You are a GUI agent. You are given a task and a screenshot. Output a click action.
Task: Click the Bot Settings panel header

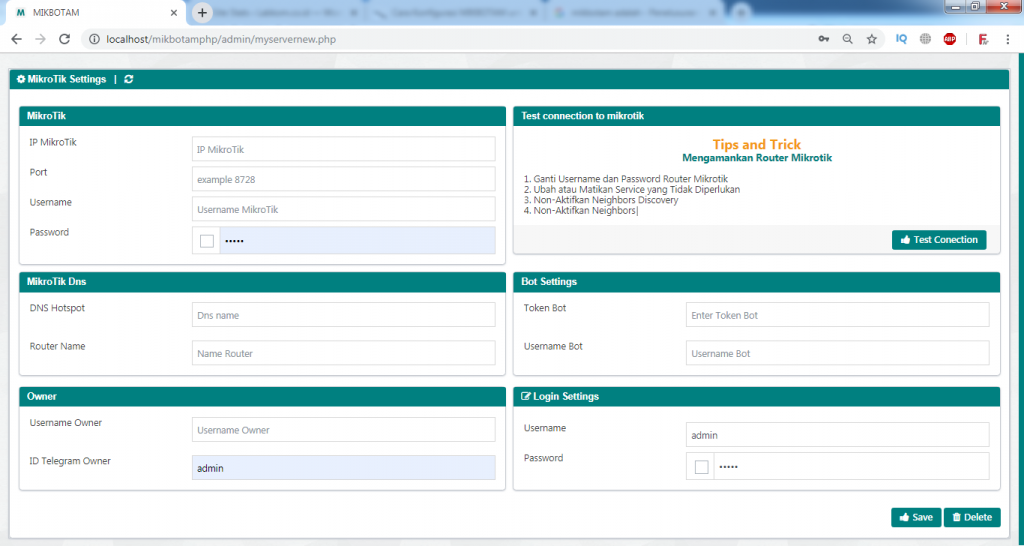(x=757, y=281)
